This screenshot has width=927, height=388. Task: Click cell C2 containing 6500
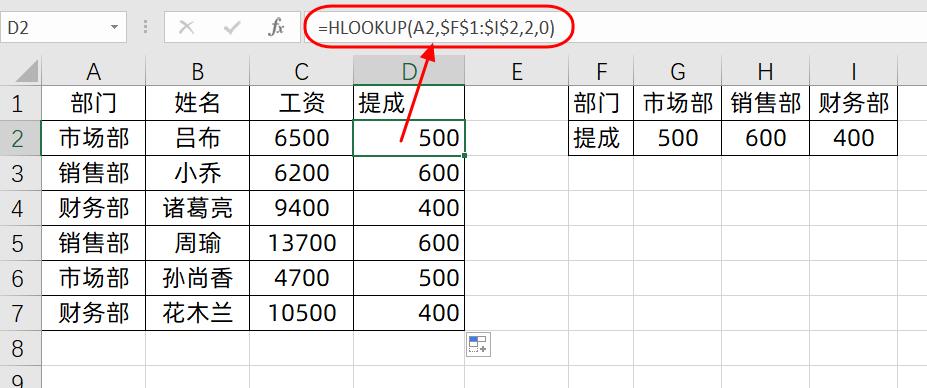[x=302, y=138]
